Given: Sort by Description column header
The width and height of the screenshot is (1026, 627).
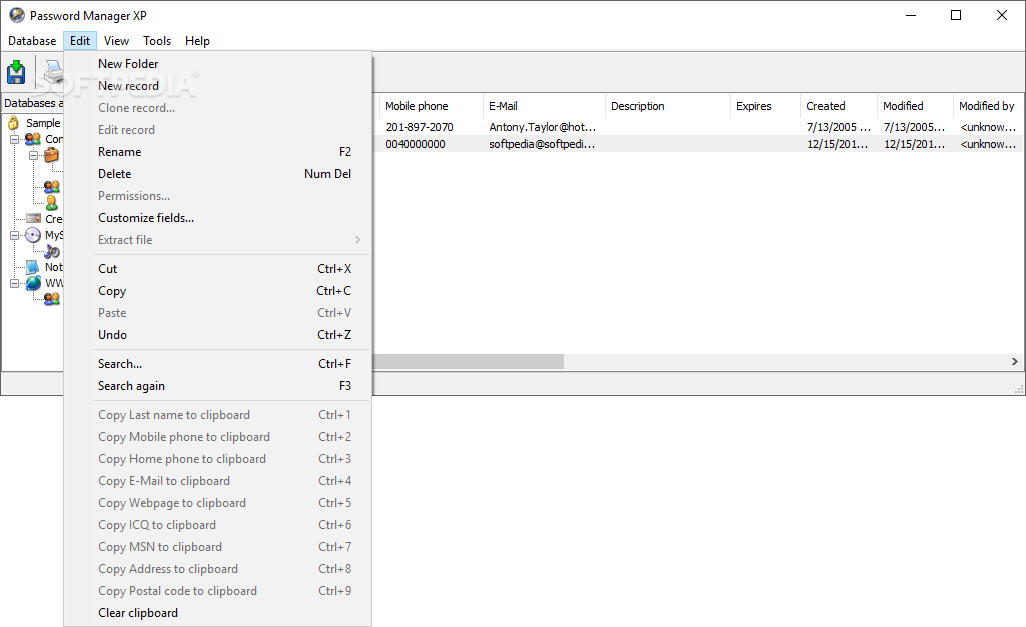Looking at the screenshot, I should pyautogui.click(x=668, y=106).
